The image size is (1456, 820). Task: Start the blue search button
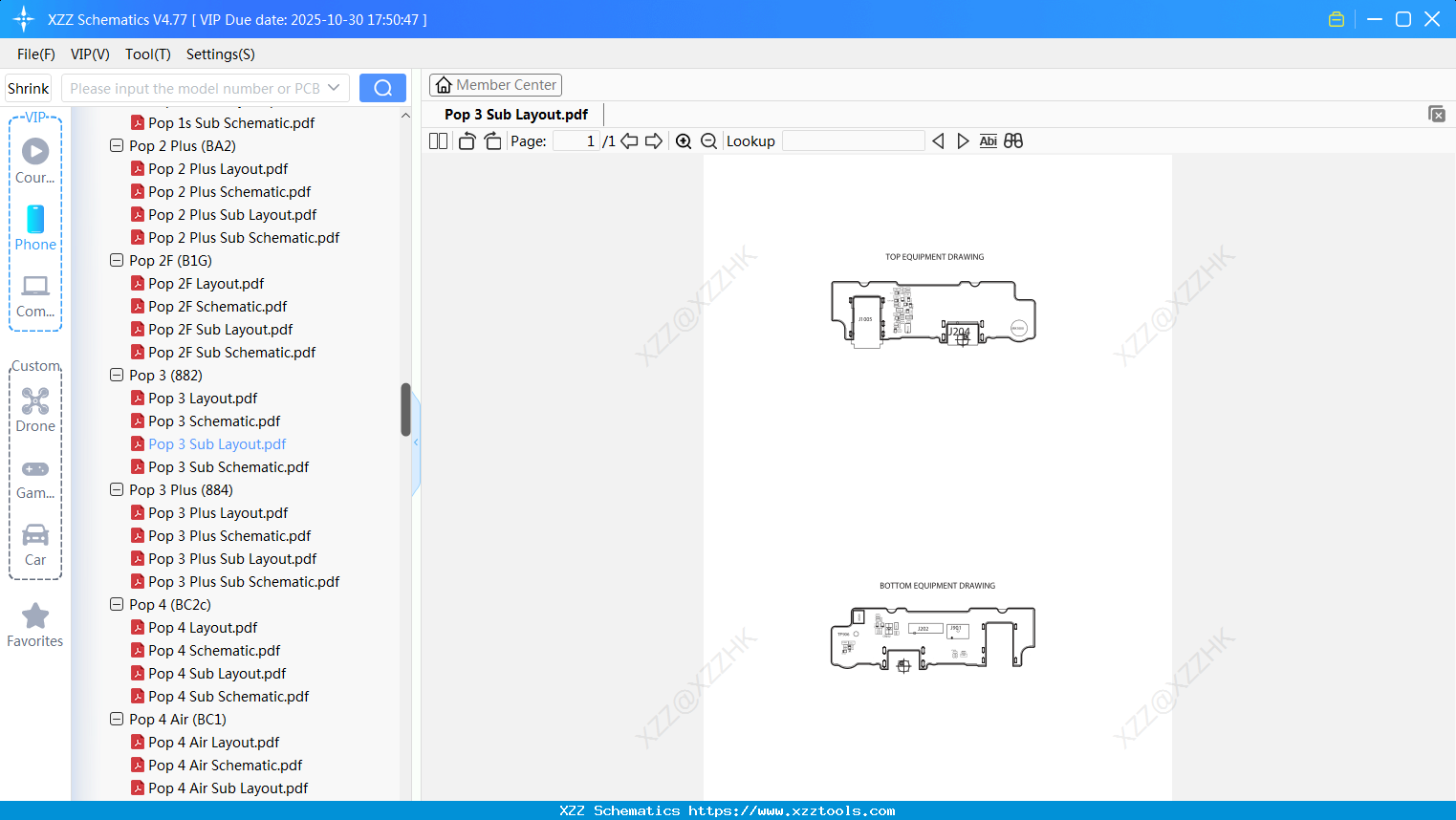pos(382,87)
